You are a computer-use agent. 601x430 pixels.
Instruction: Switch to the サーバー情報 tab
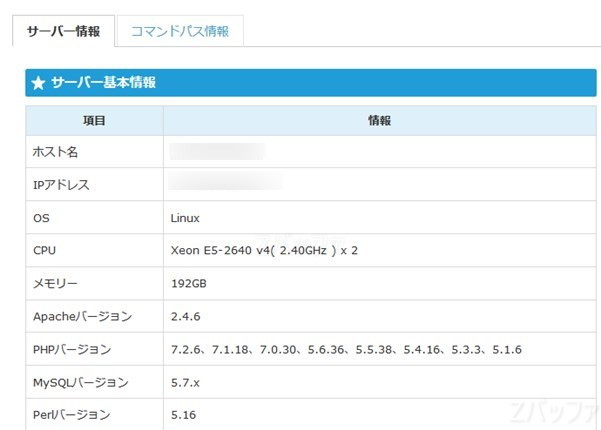coord(64,31)
